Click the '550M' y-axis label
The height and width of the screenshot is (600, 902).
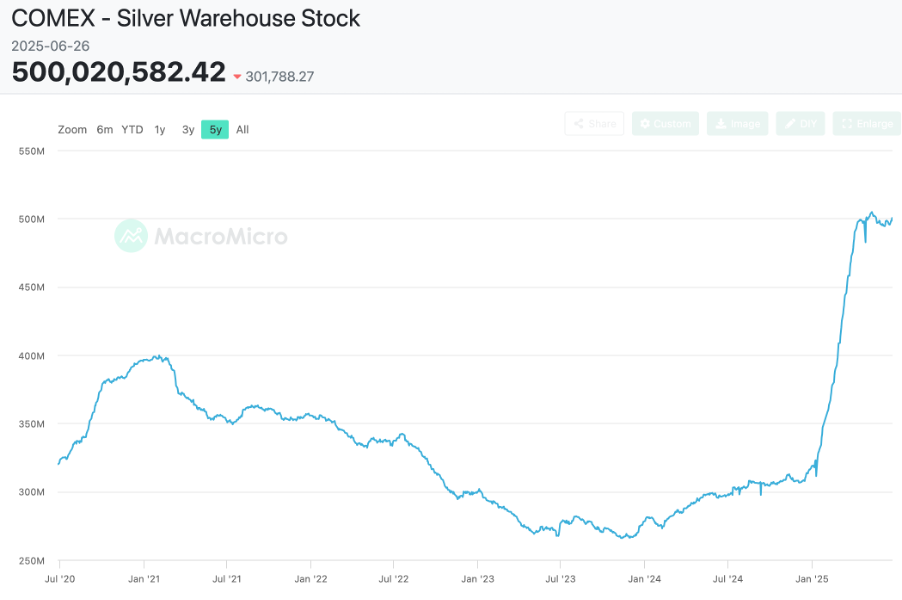[32, 151]
